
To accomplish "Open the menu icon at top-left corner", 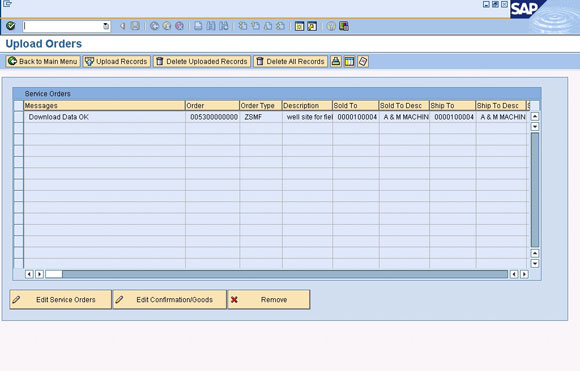I will point(7,4).
